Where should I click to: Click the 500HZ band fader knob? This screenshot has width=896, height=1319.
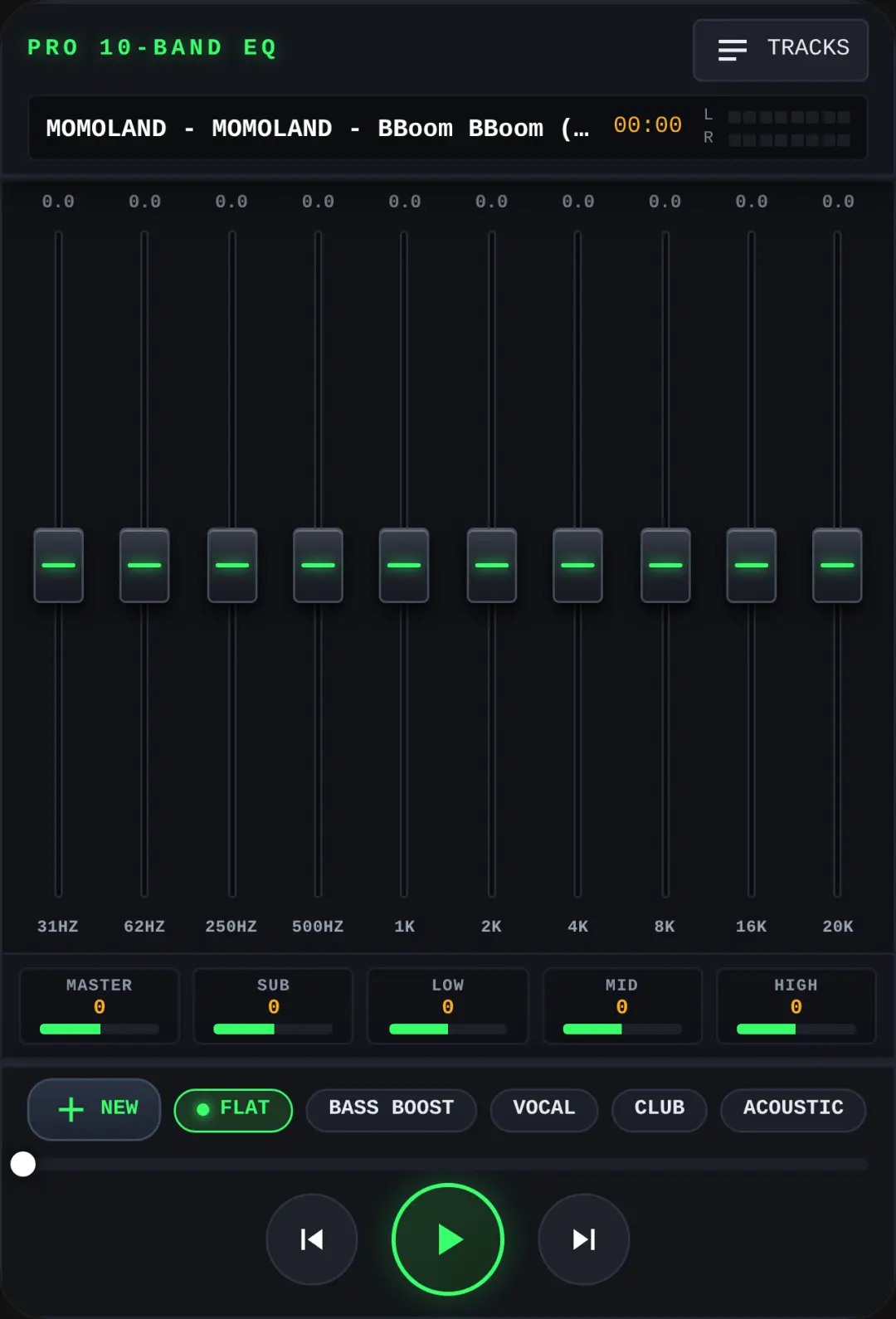(318, 565)
